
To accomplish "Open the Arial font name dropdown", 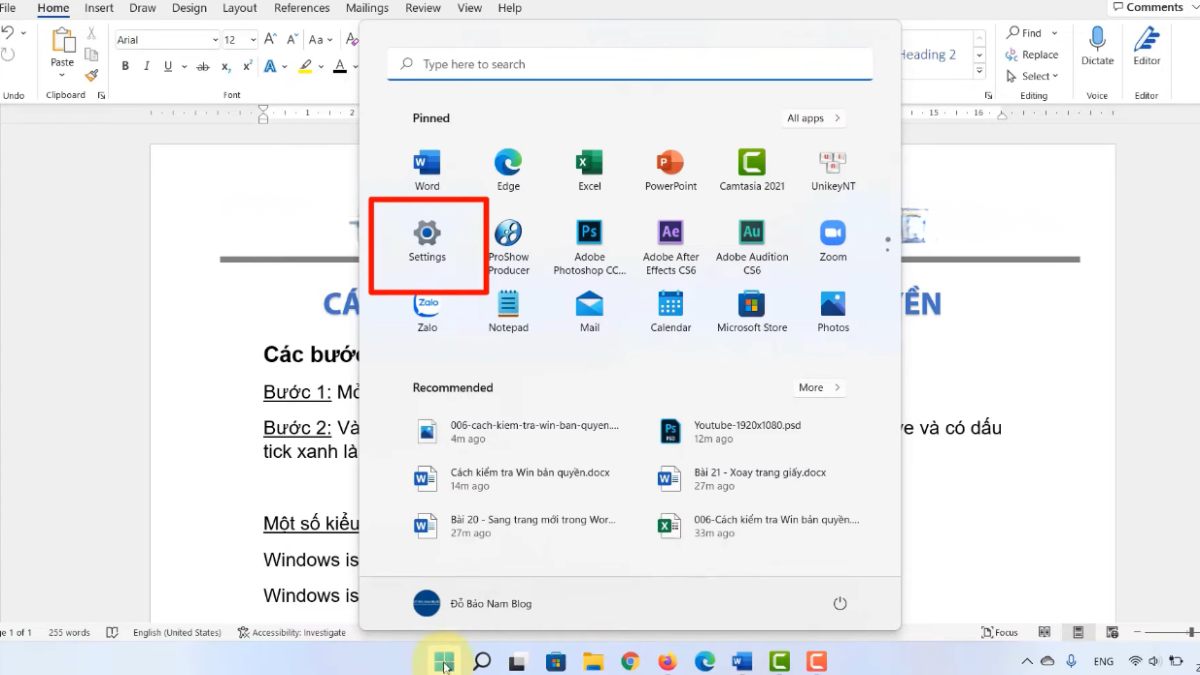I will [x=215, y=40].
